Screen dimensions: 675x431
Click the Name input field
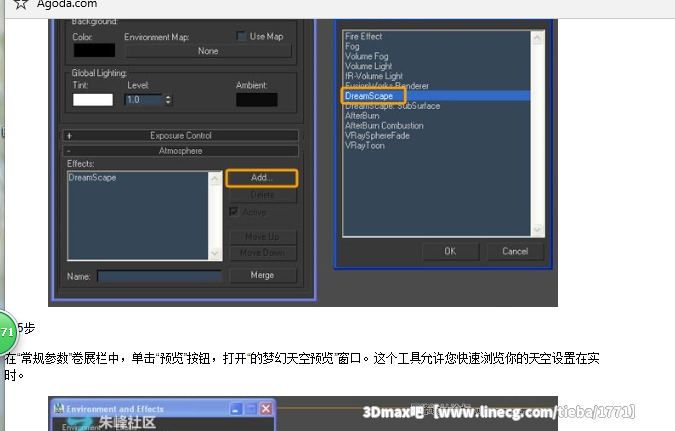pyautogui.click(x=160, y=276)
